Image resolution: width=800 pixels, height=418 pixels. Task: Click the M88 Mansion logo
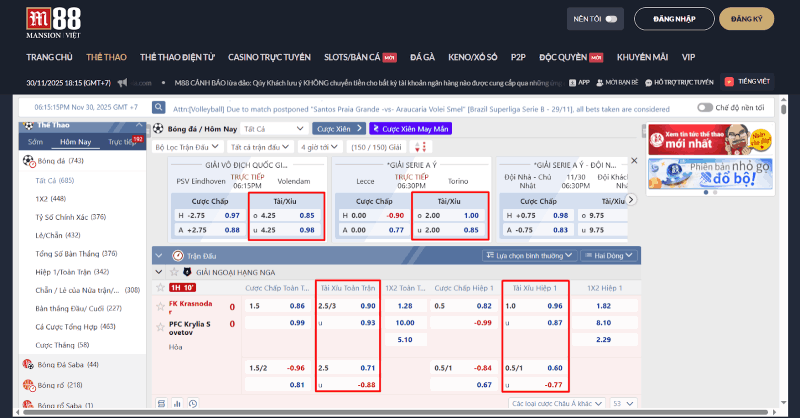pyautogui.click(x=53, y=21)
